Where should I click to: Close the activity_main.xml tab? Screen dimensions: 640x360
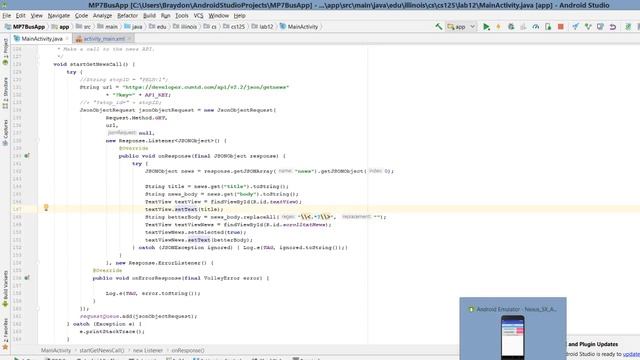[x=129, y=38]
